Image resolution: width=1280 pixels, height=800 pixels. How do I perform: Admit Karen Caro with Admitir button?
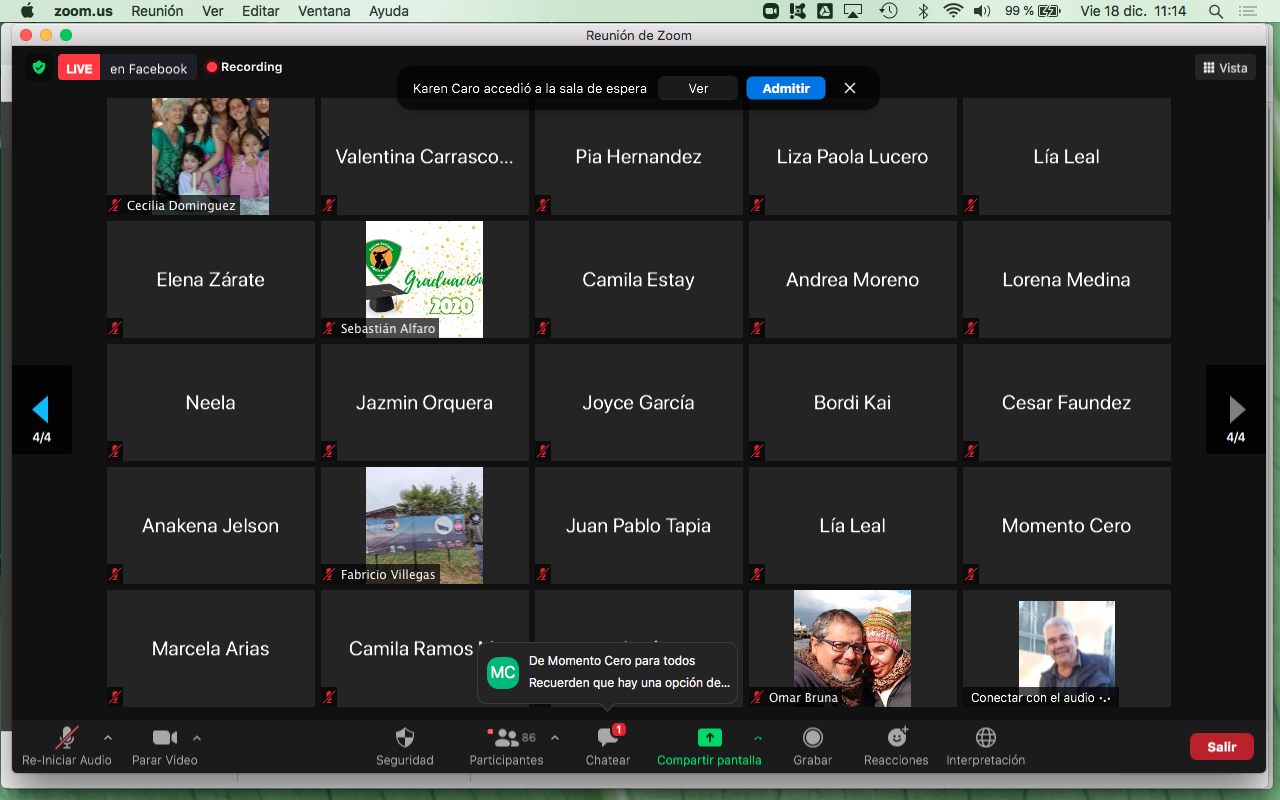[x=785, y=88]
